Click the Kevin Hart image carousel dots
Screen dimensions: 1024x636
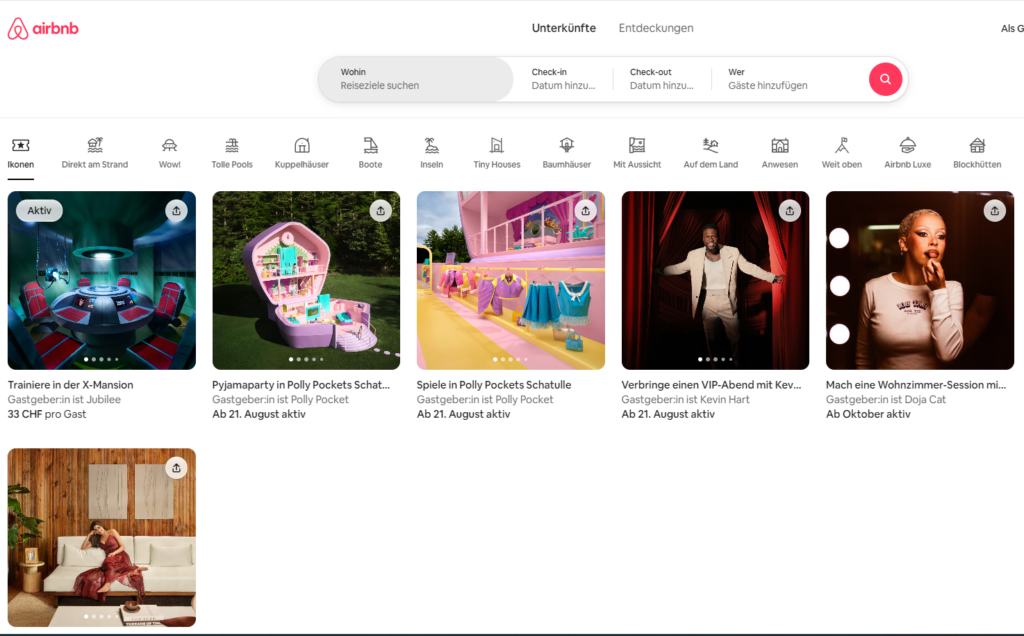[715, 359]
